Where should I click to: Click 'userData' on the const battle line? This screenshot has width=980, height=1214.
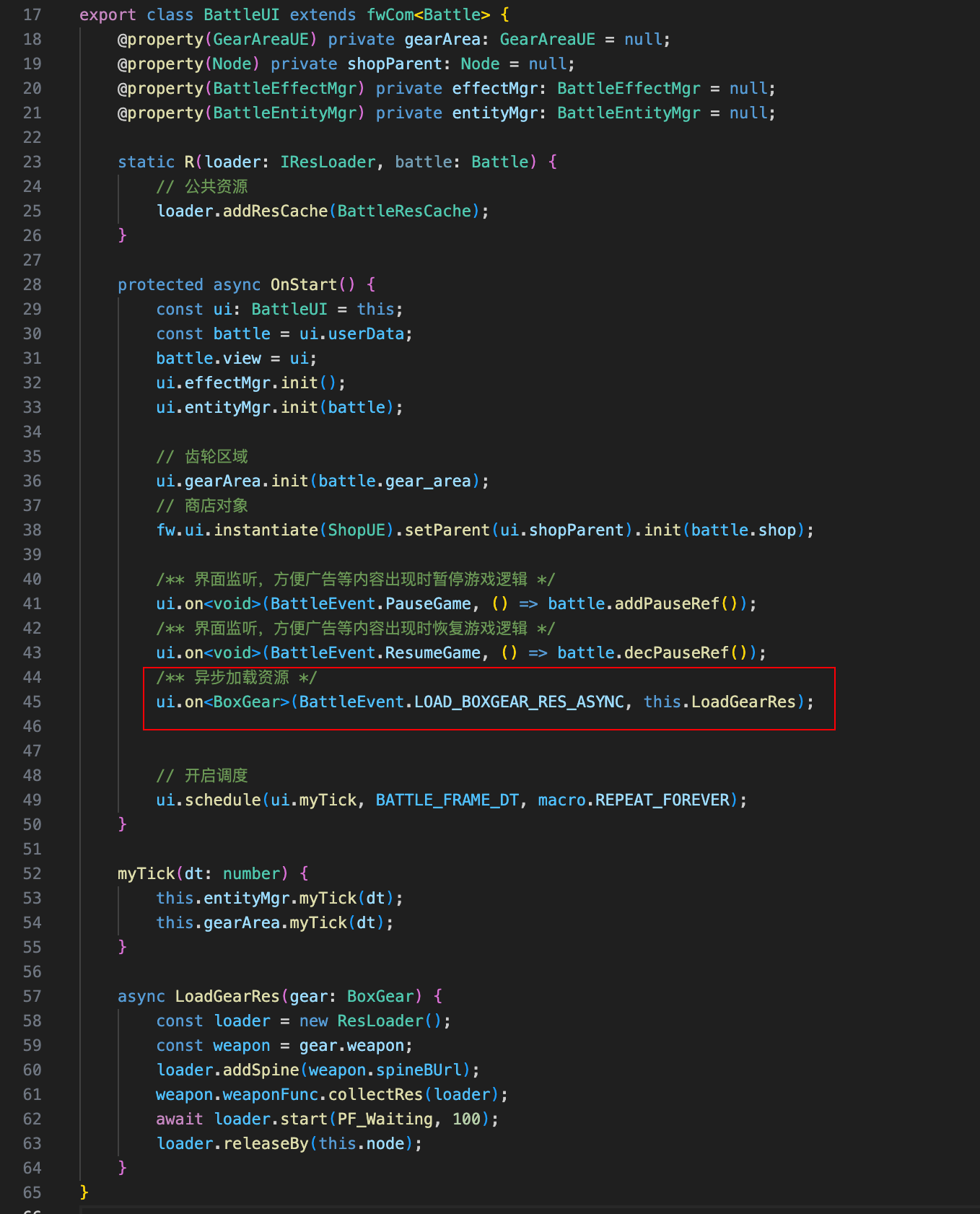(x=366, y=333)
